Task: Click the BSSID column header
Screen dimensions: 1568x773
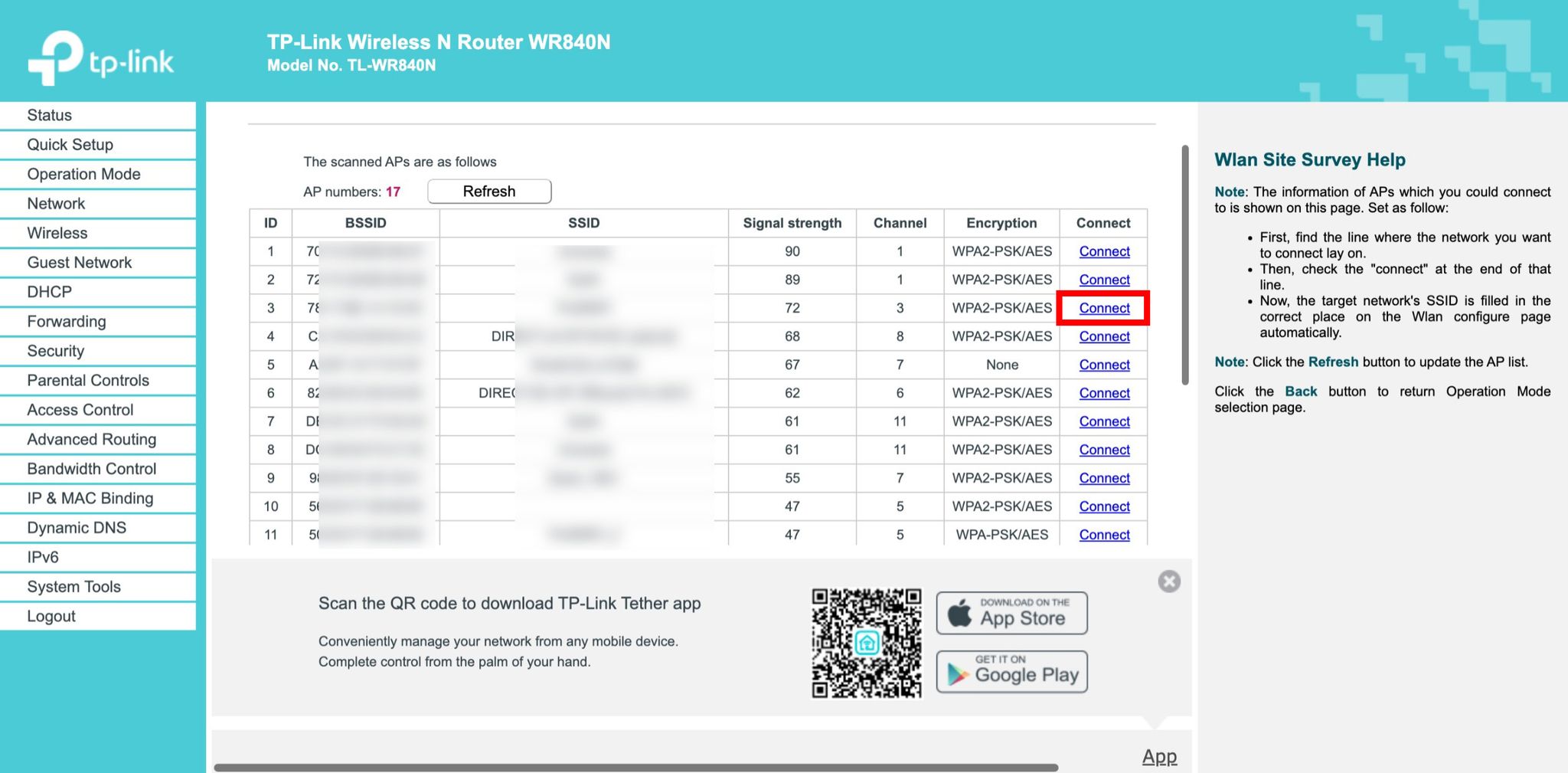Action: pos(365,223)
